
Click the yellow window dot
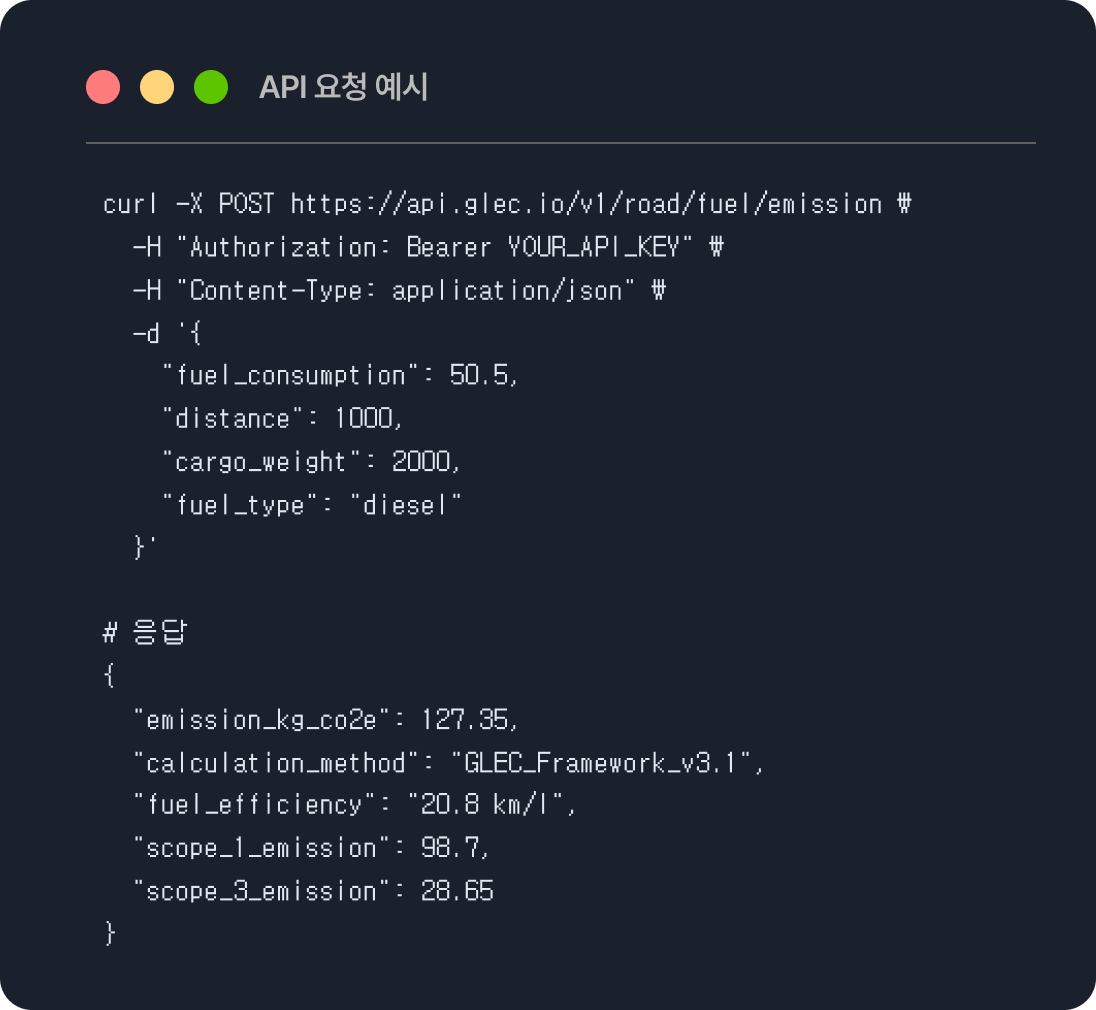(157, 87)
